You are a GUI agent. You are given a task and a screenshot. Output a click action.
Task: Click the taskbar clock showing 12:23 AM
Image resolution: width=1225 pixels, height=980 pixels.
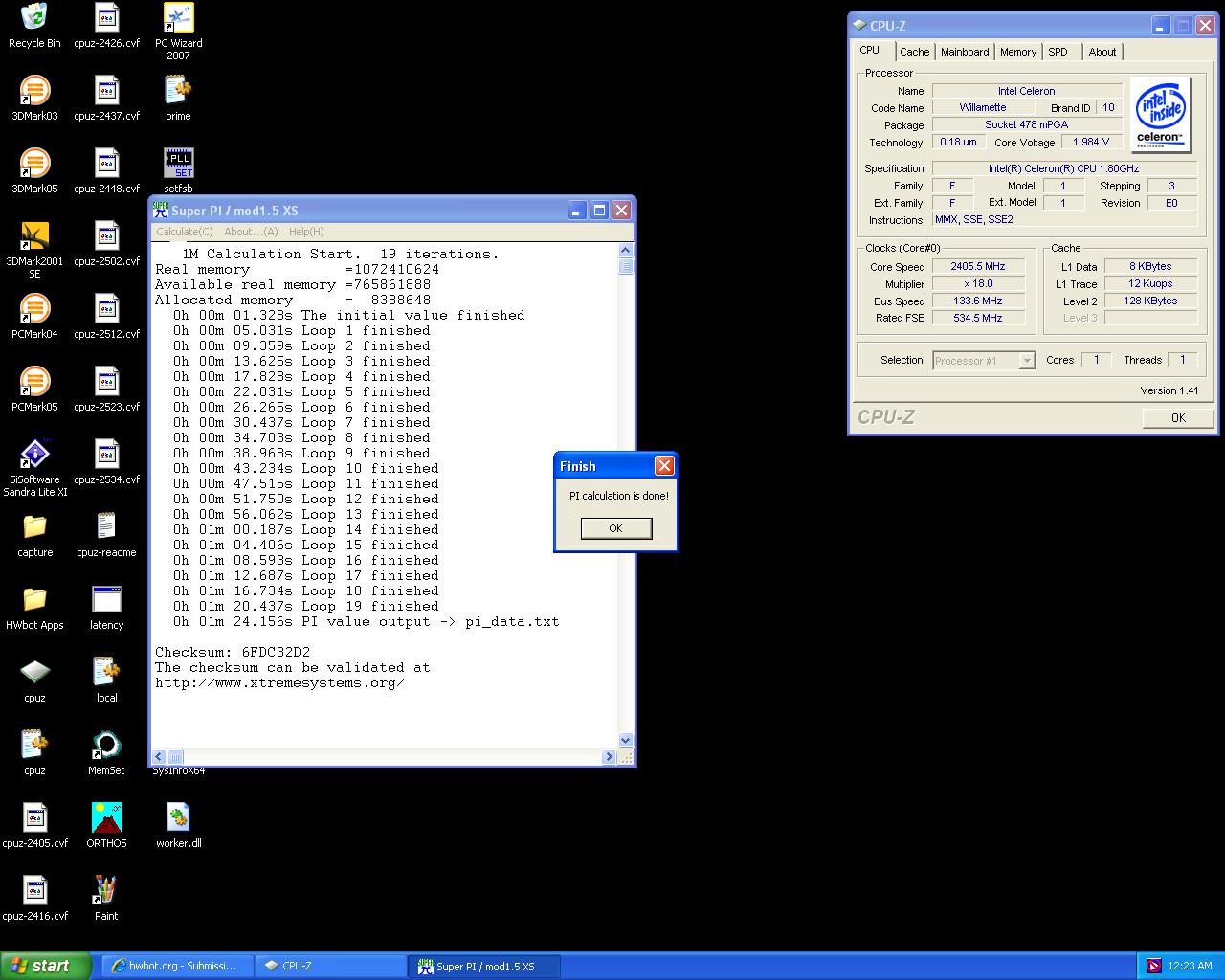(1191, 966)
